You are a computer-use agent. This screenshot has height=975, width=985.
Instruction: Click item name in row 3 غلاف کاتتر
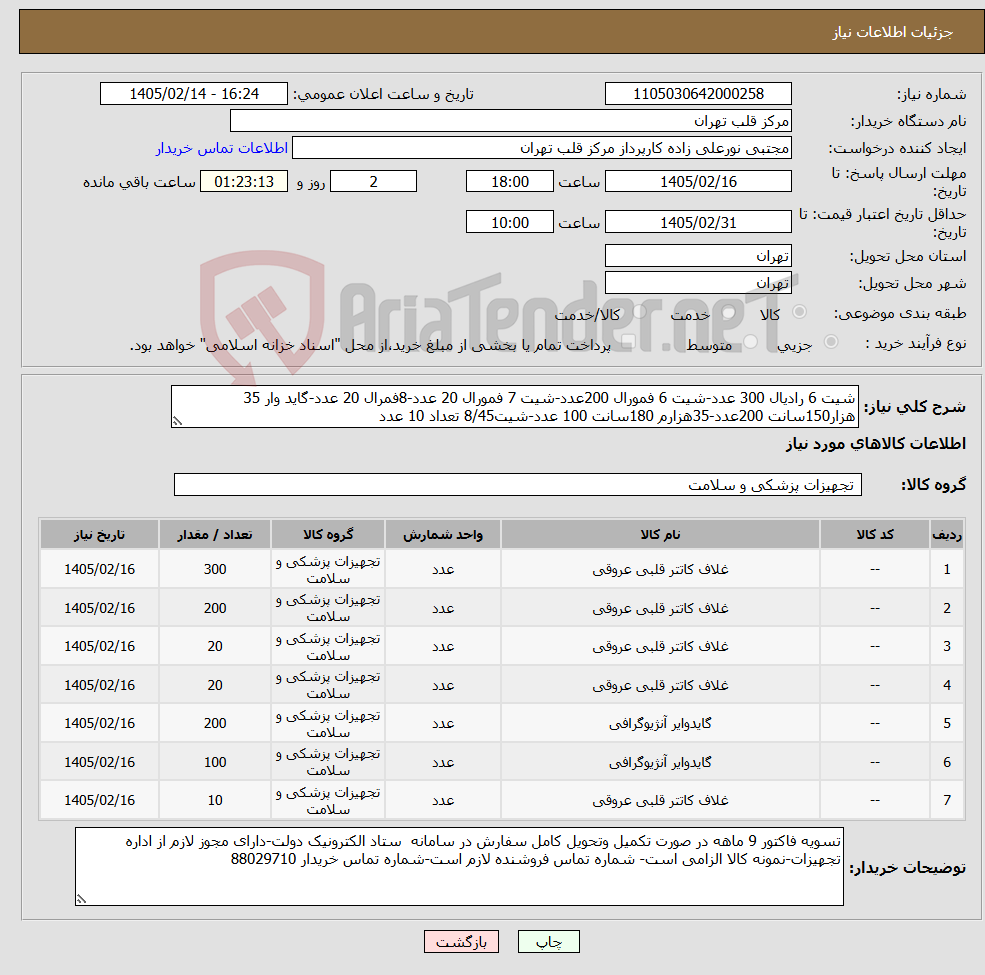click(660, 646)
